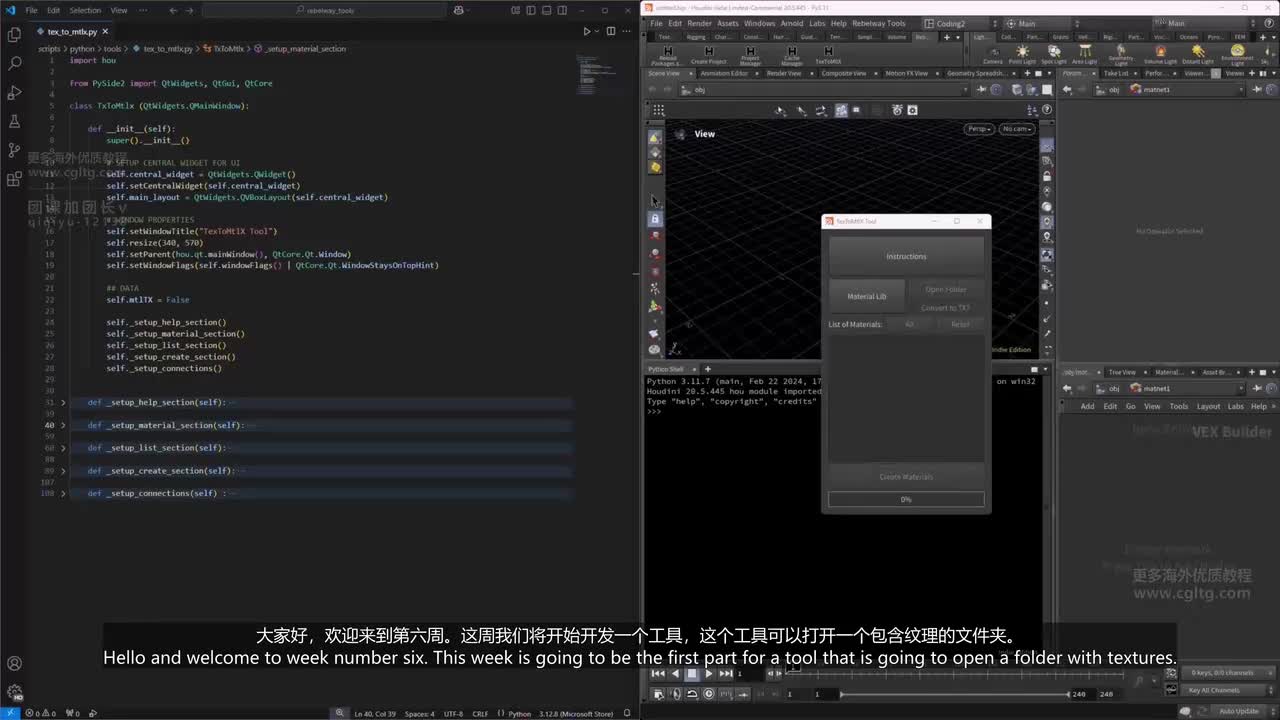Toggle Auto Update mode at bottom right

[1246, 711]
